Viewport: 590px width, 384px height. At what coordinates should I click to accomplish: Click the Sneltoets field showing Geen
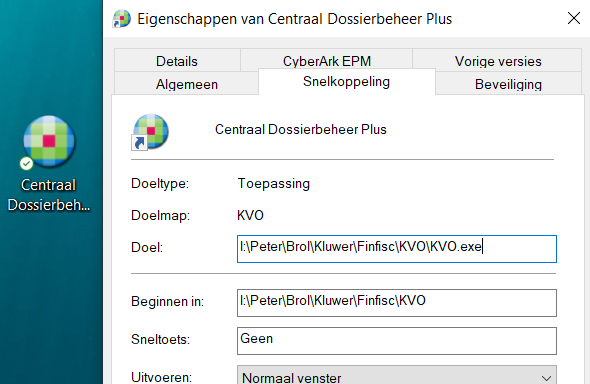[397, 341]
